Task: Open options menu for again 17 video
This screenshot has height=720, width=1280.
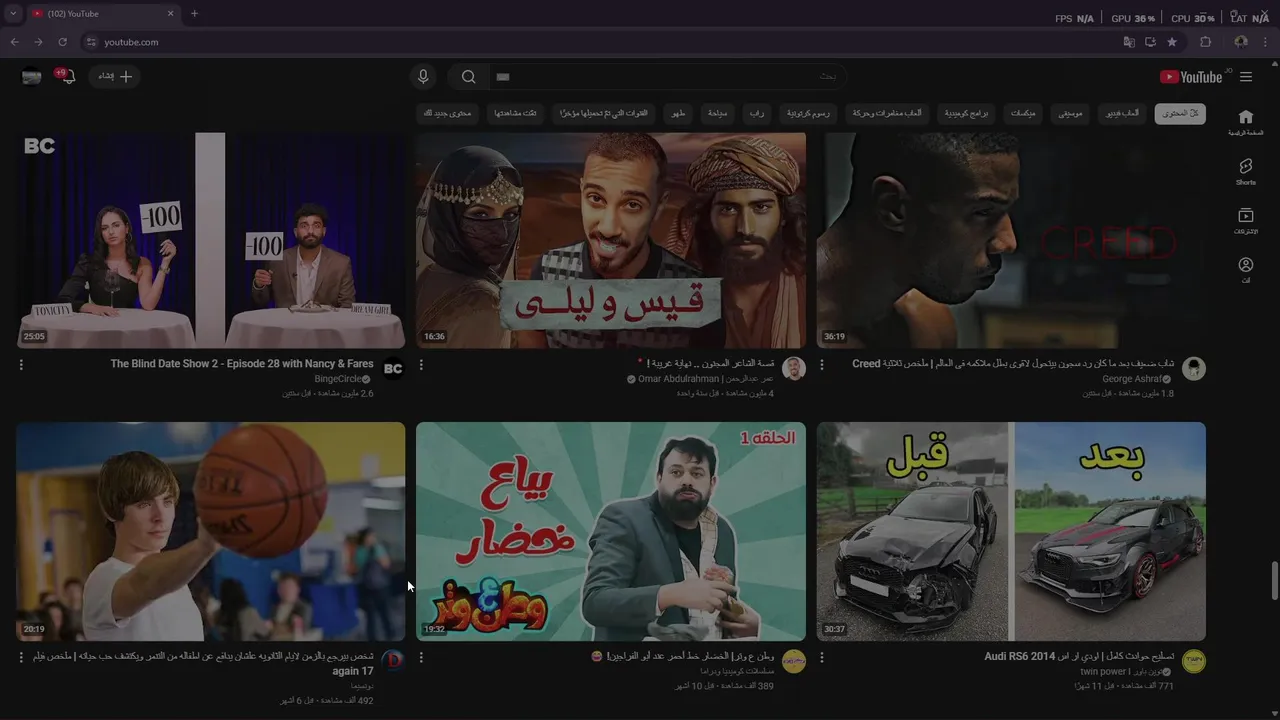Action: [21, 657]
